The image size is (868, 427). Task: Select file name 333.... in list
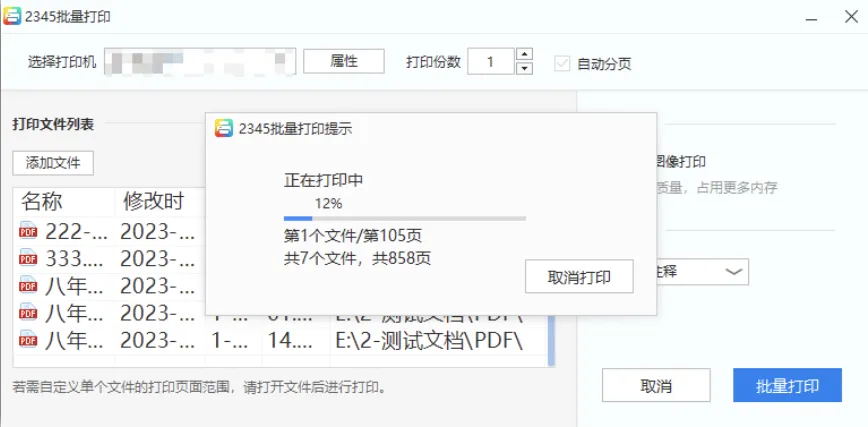point(75,258)
